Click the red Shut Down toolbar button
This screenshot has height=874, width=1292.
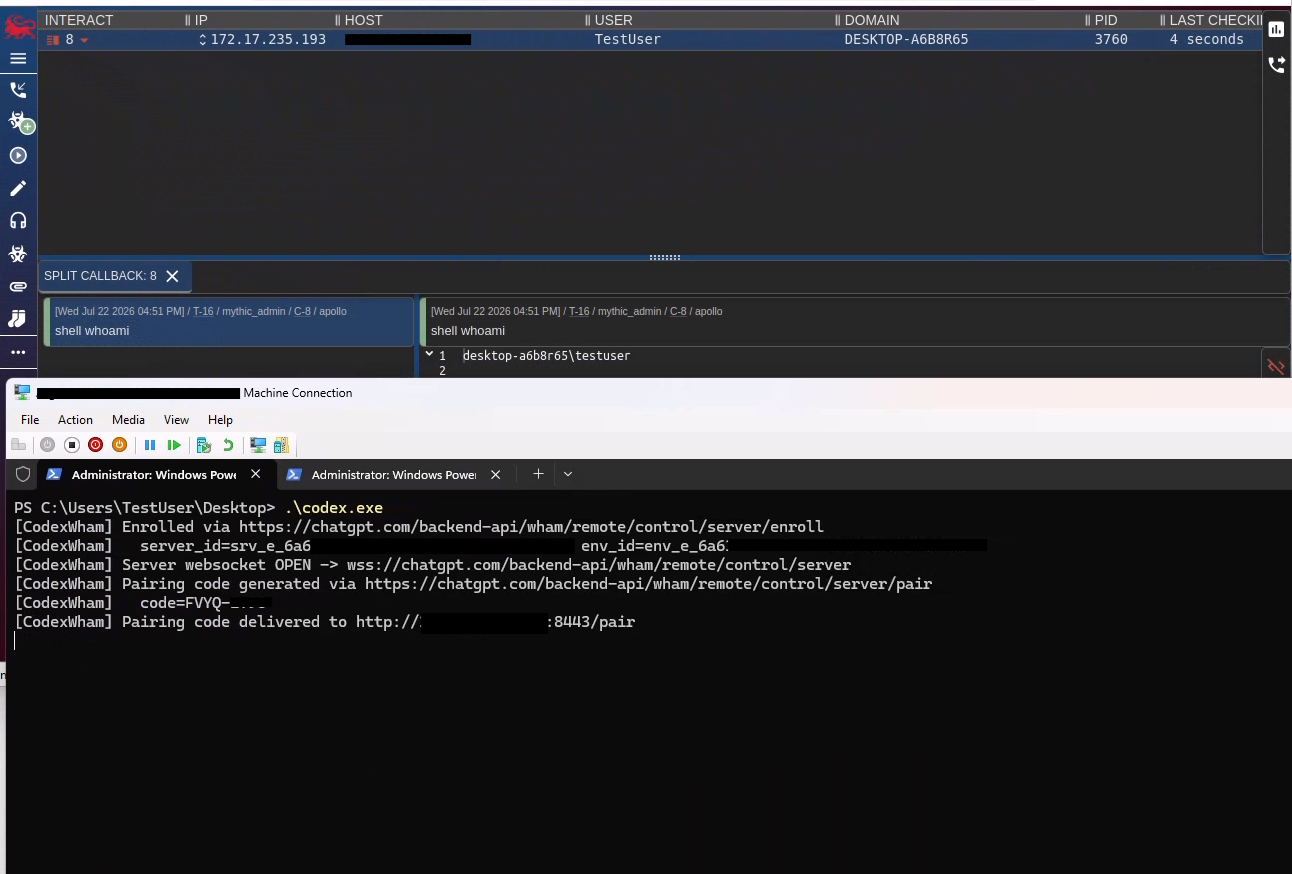click(x=95, y=445)
